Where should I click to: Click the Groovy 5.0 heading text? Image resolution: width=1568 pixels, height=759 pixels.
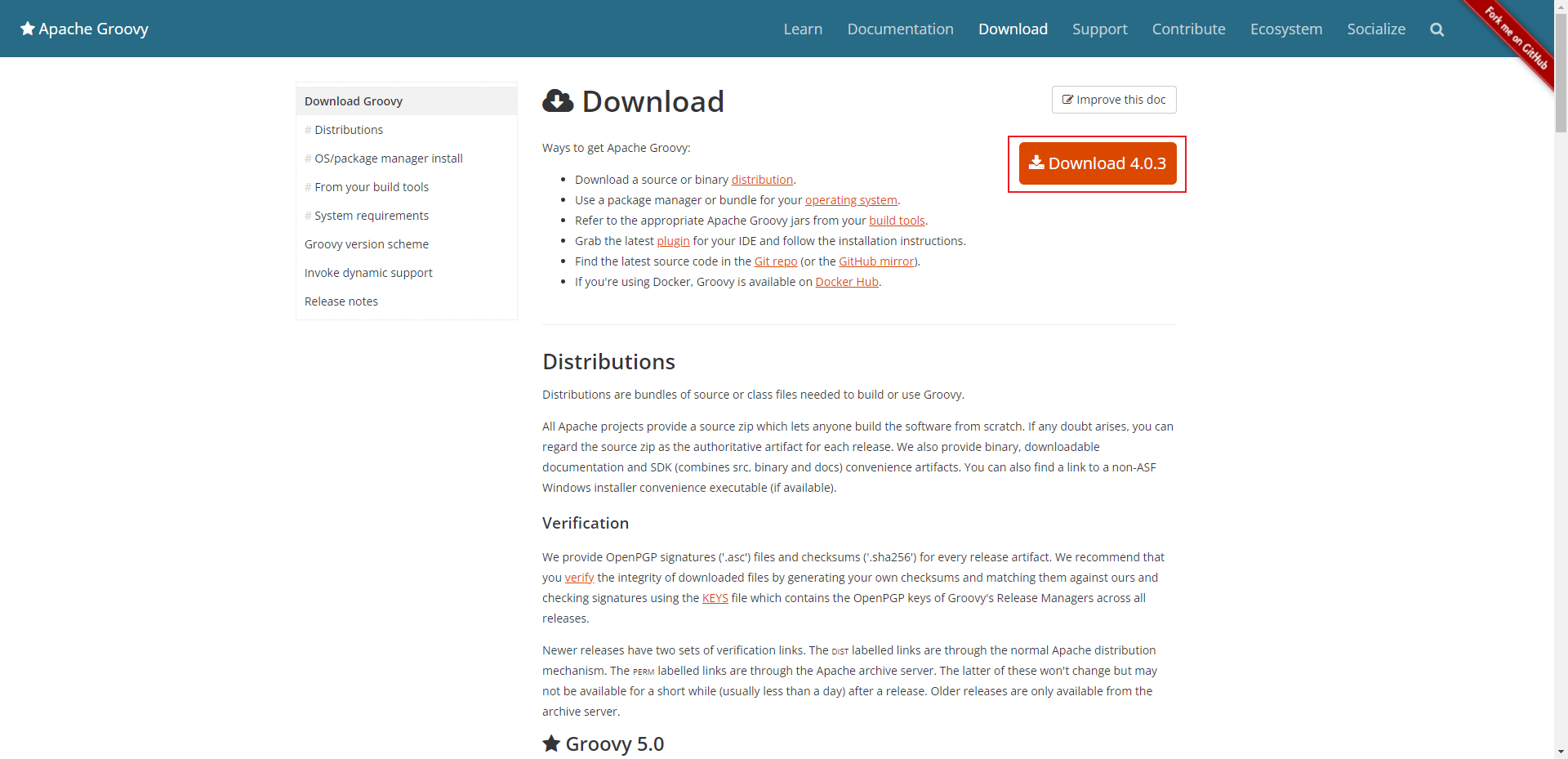pyautogui.click(x=614, y=744)
